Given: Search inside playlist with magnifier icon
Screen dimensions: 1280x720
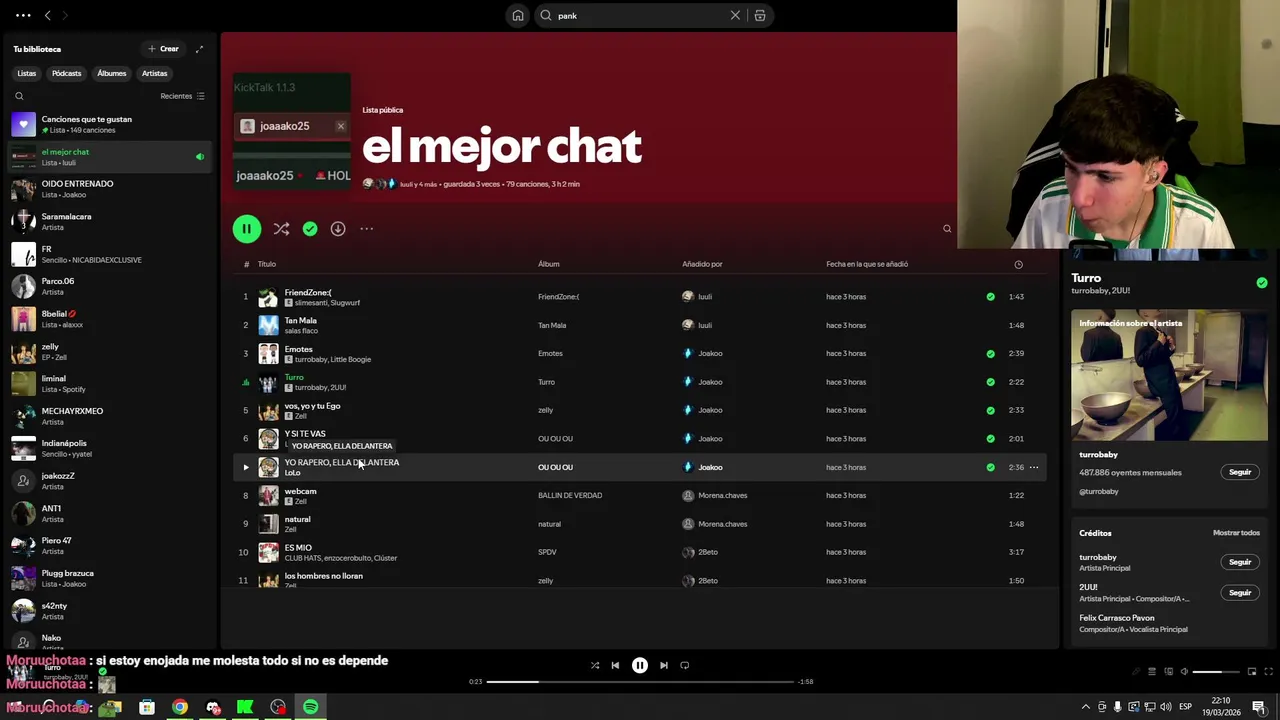Looking at the screenshot, I should [947, 229].
